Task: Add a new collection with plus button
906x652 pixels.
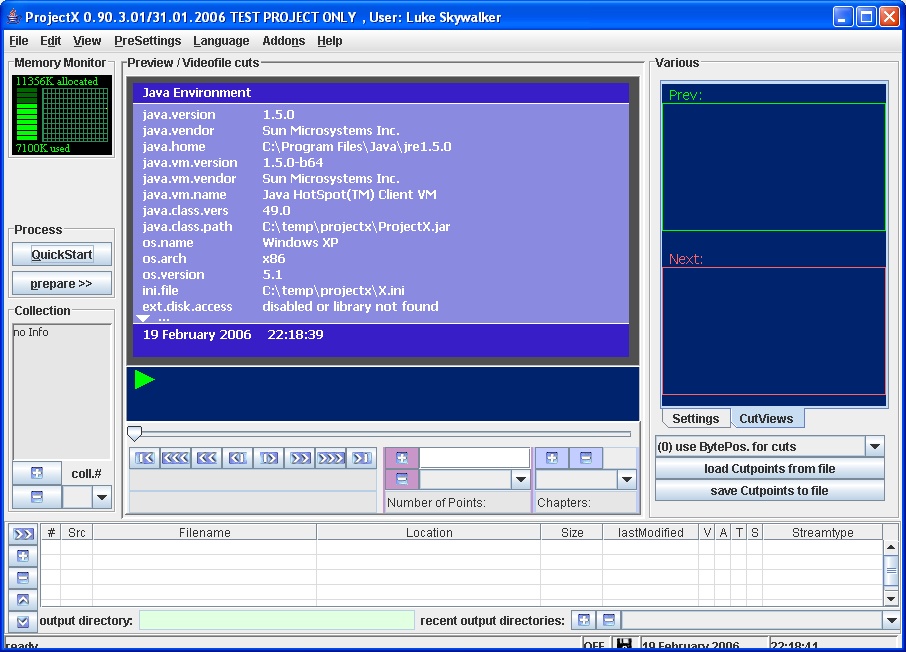Action: pyautogui.click(x=36, y=473)
